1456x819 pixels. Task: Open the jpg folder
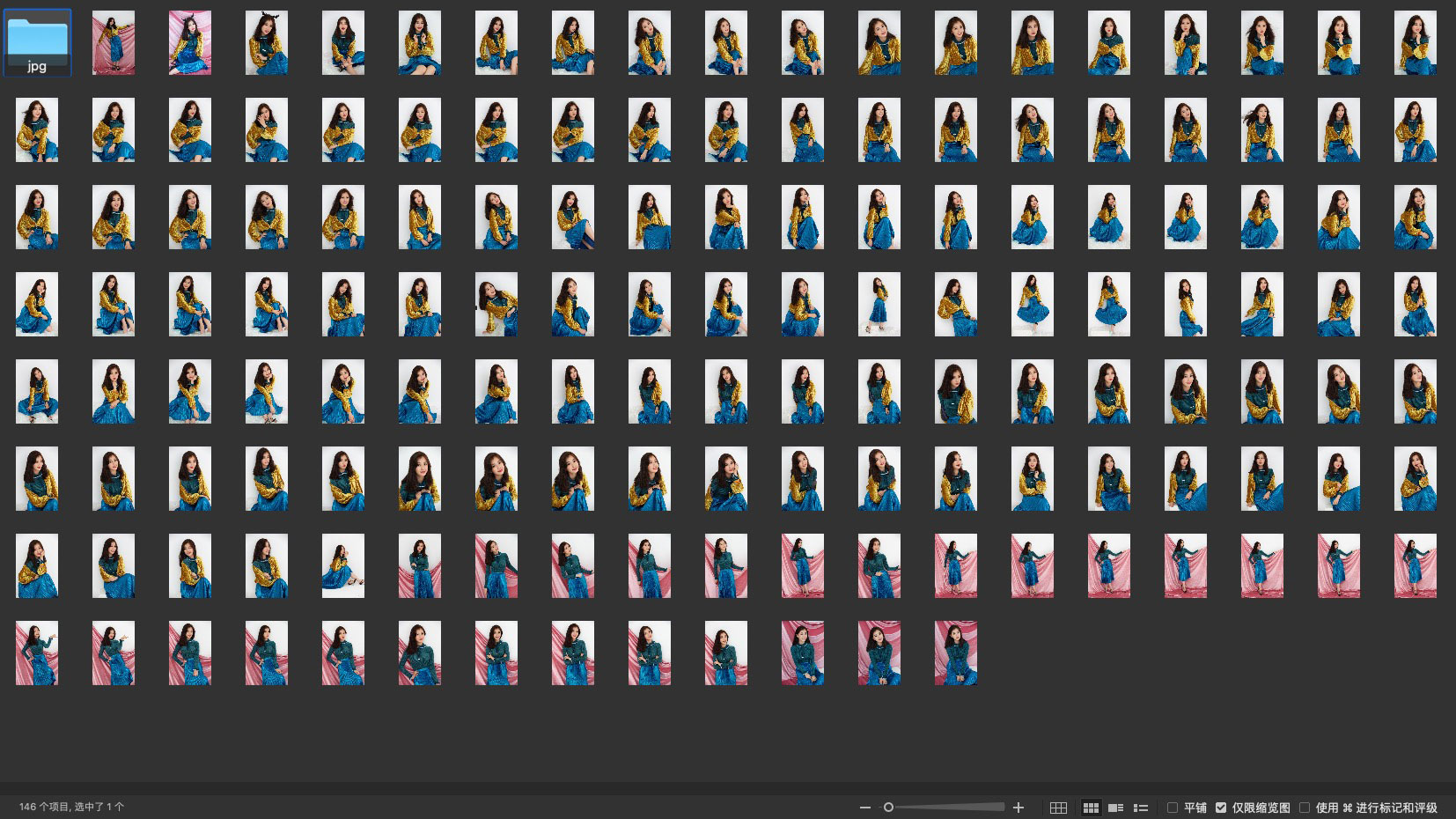pyautogui.click(x=37, y=41)
